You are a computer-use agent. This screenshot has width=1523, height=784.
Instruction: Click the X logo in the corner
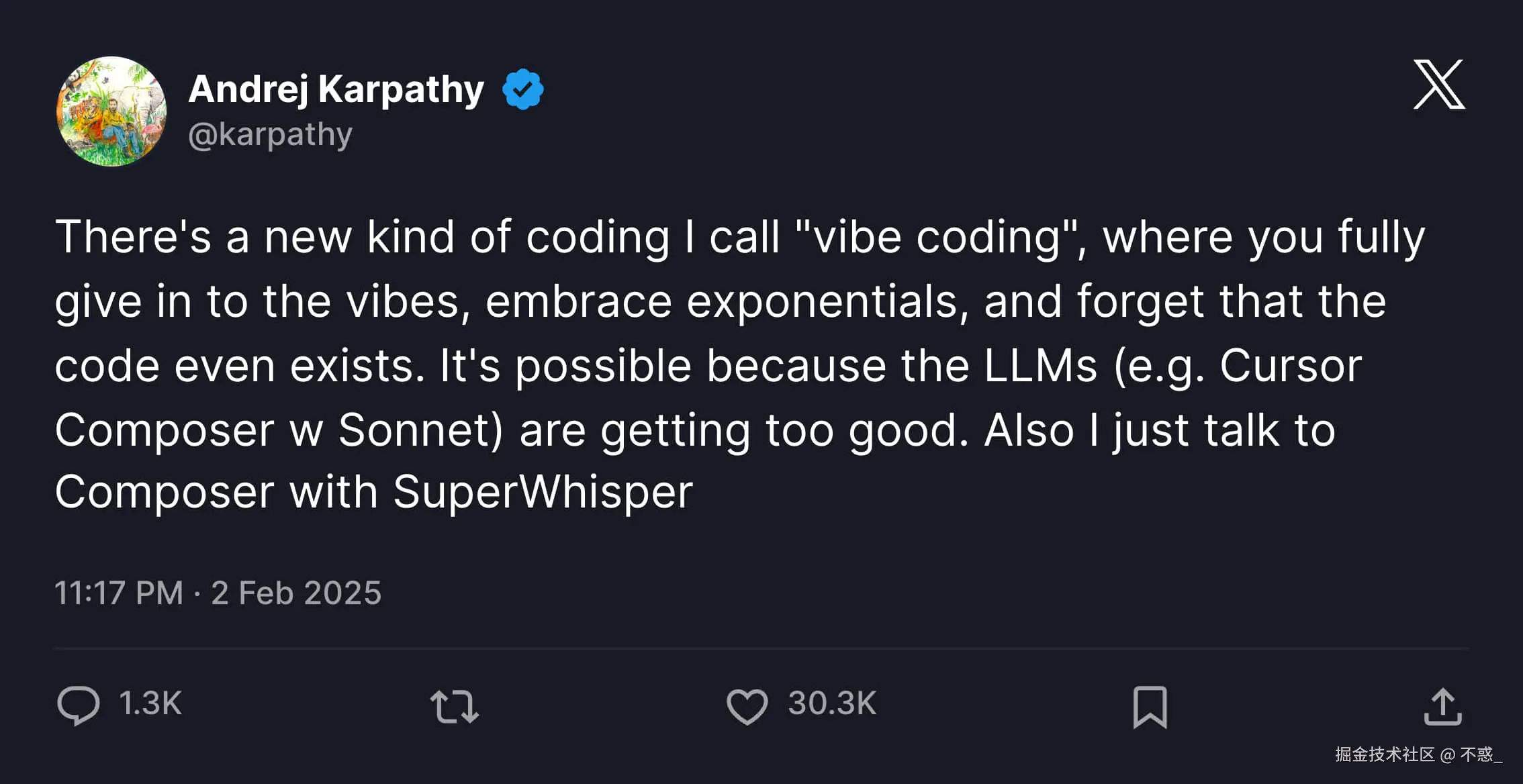pos(1439,85)
